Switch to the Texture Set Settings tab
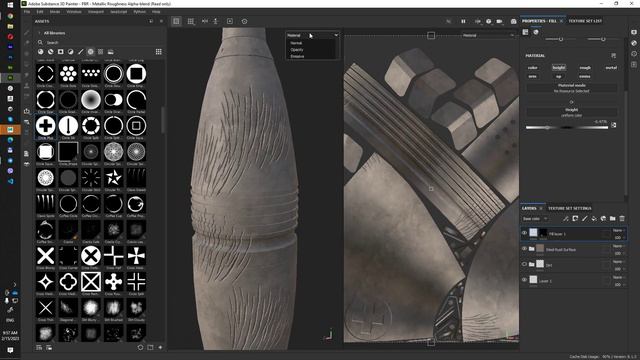 tap(569, 208)
